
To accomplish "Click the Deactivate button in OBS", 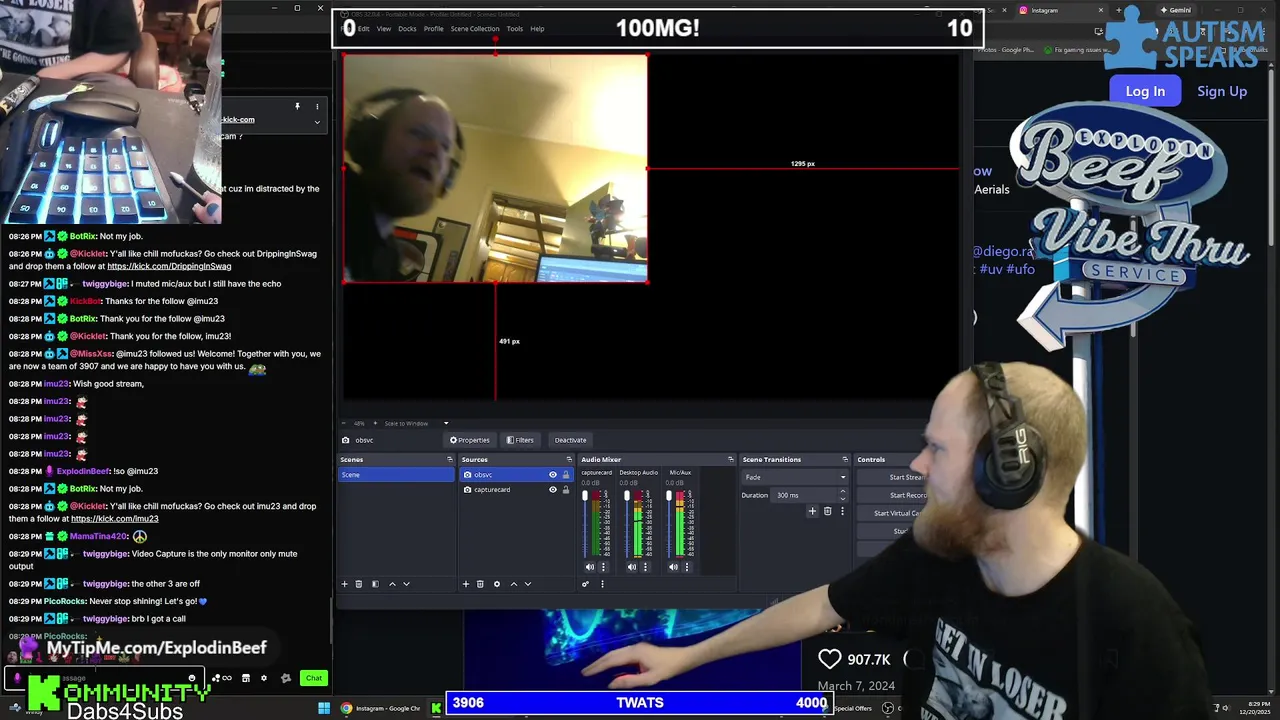I will point(570,440).
